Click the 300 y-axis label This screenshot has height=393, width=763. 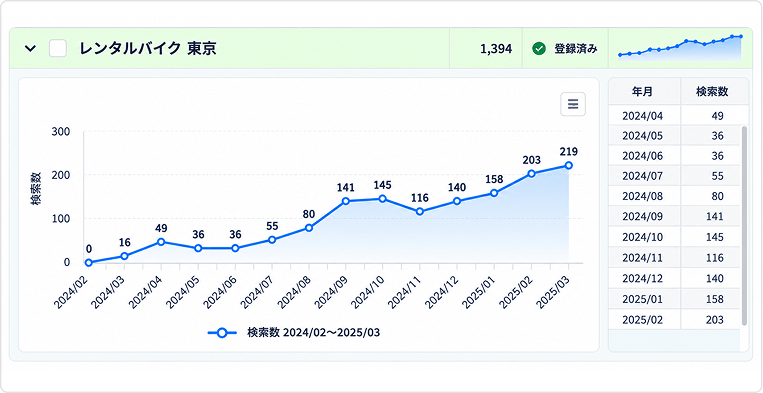tap(61, 131)
